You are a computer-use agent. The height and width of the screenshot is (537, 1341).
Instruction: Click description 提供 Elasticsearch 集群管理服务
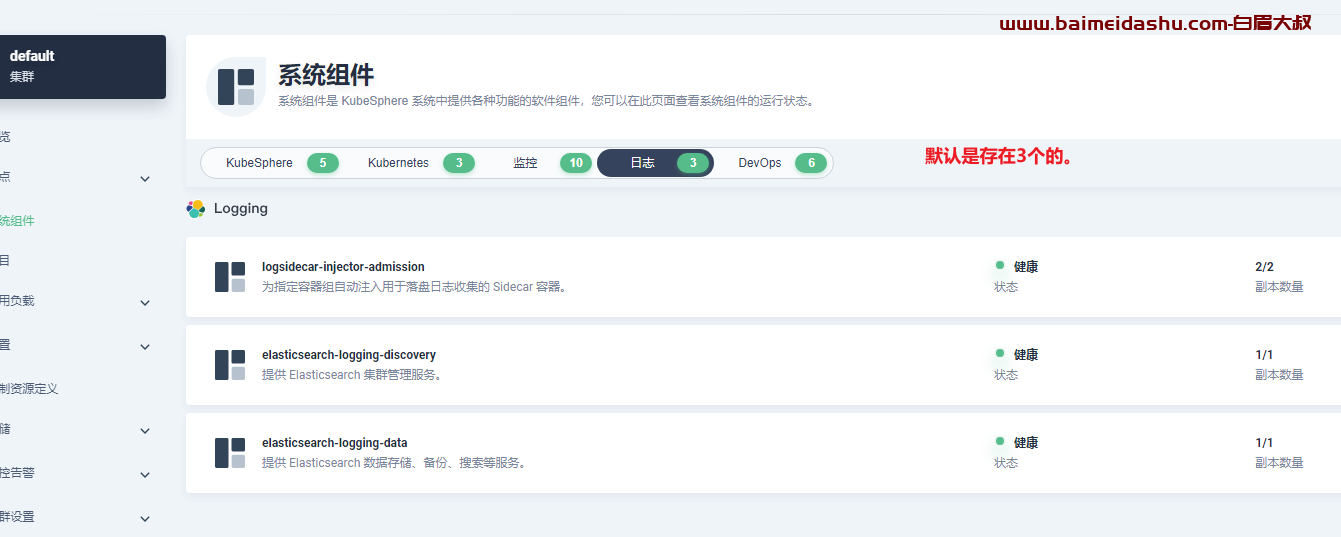pyautogui.click(x=352, y=375)
